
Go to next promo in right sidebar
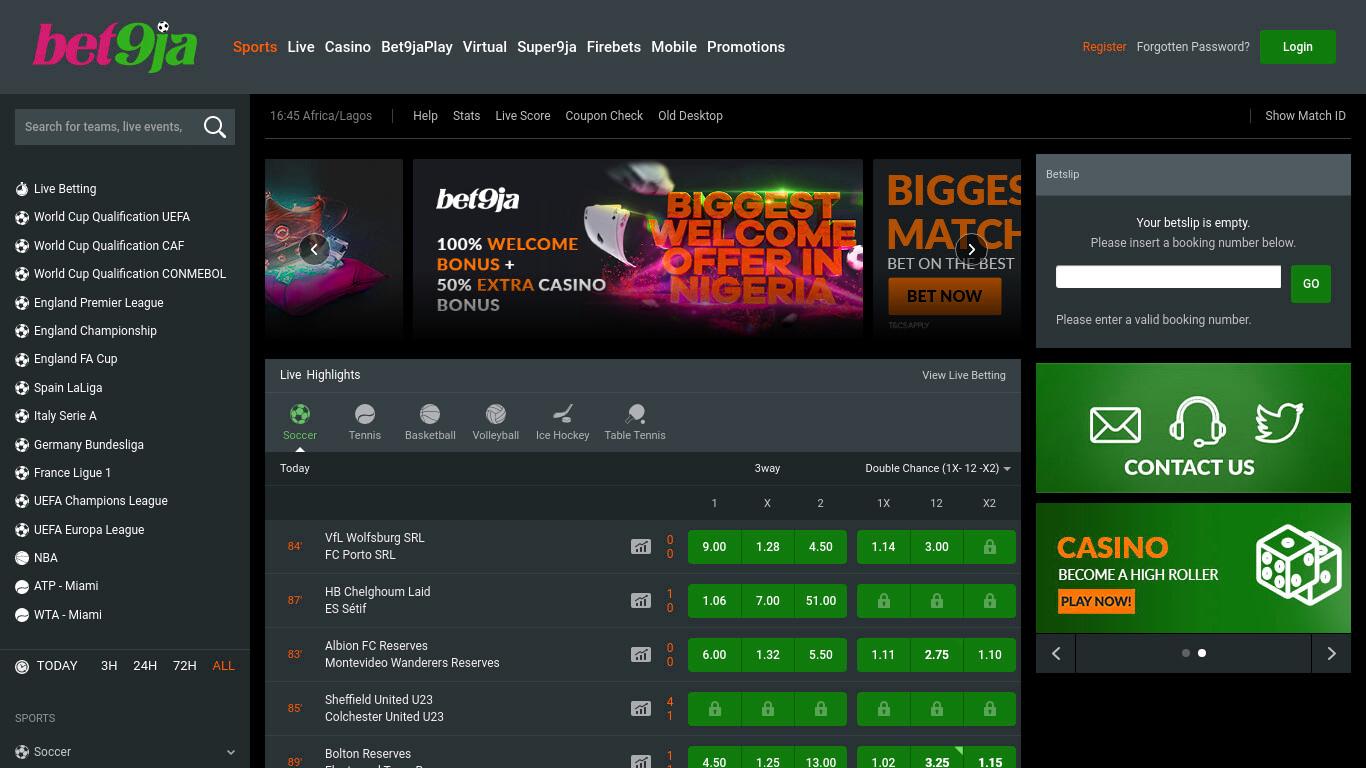1331,654
